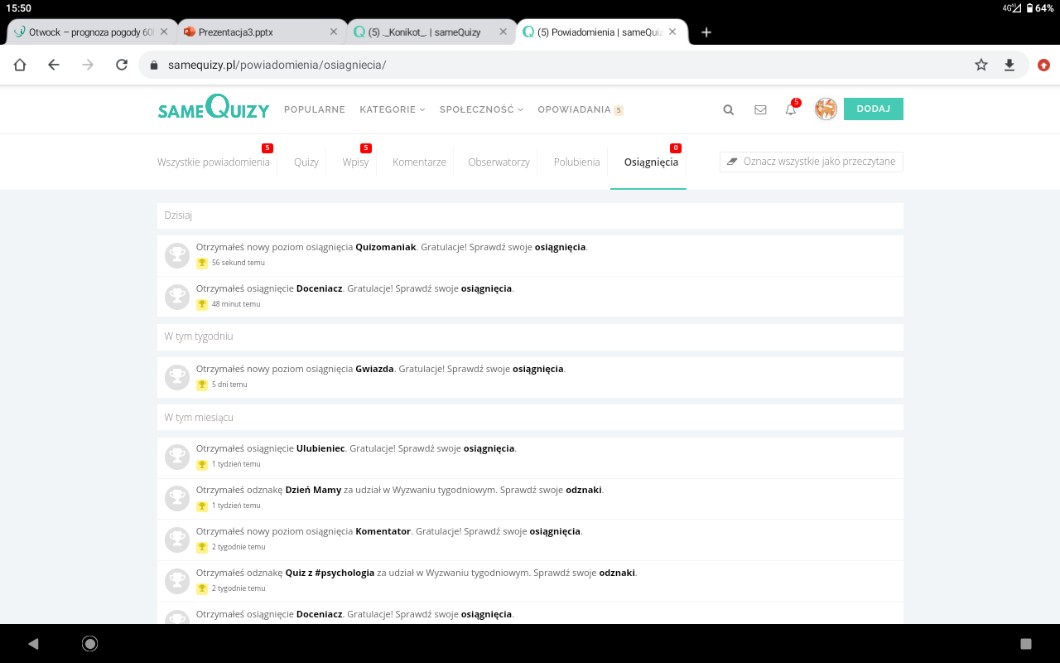
Task: Click trophy icon of Quizomaniak notification
Action: pyautogui.click(x=177, y=255)
